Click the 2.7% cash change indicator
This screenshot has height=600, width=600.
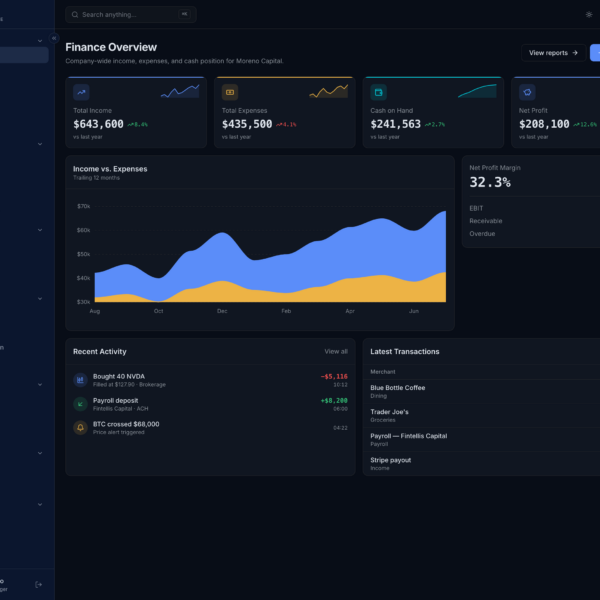(435, 124)
